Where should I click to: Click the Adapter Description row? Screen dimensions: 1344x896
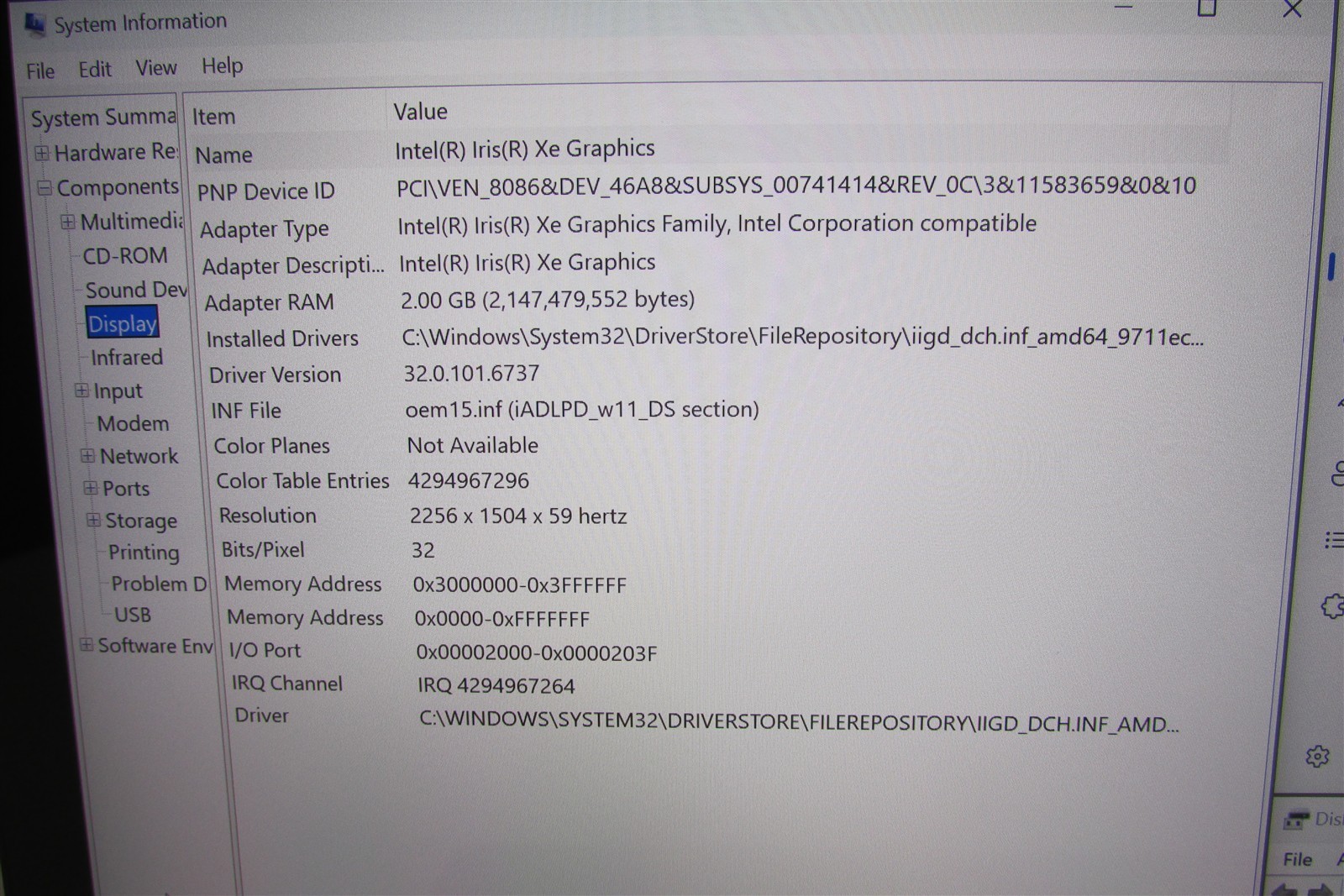[x=428, y=264]
